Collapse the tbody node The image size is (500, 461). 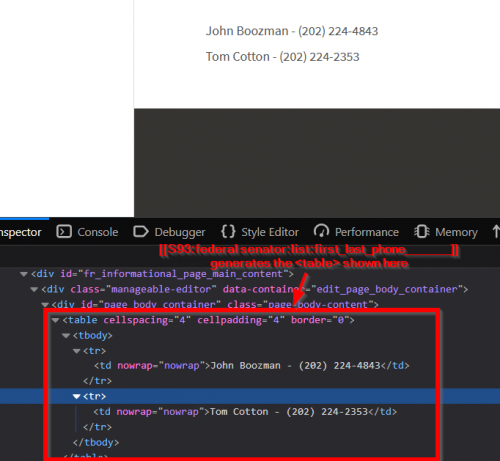click(x=66, y=336)
